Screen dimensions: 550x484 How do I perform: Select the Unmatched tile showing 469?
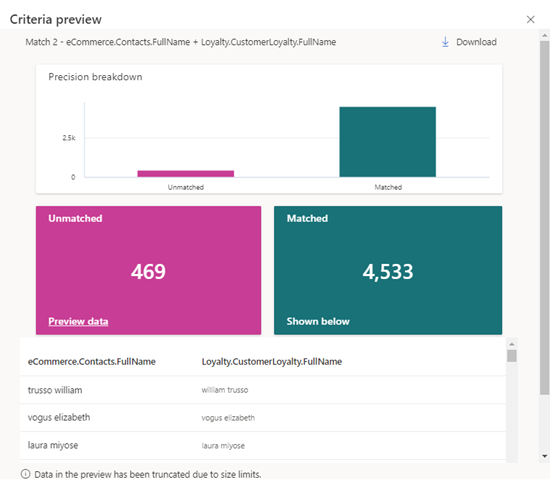pos(148,270)
